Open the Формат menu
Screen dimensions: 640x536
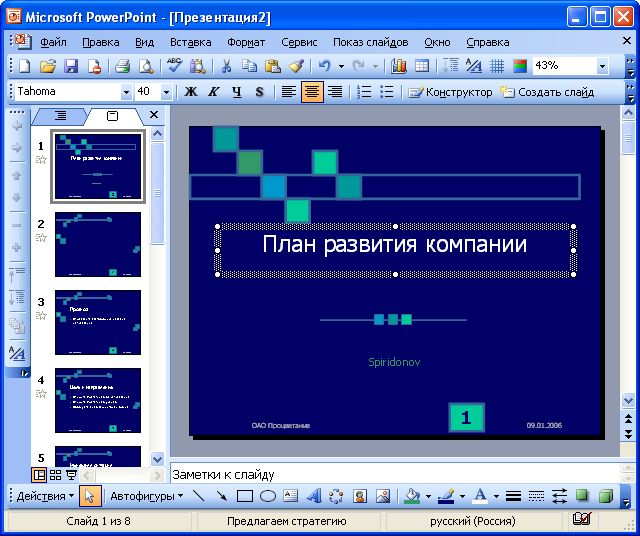click(246, 42)
